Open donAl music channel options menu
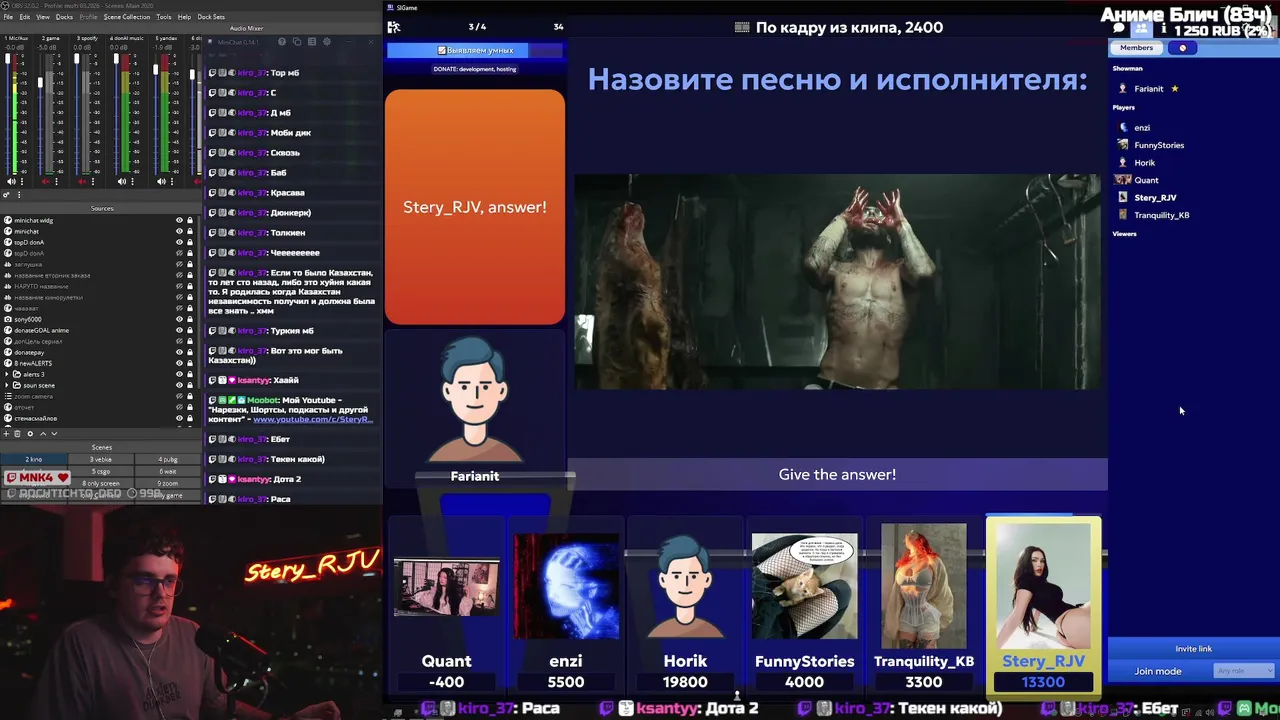Image resolution: width=1280 pixels, height=720 pixels. [132, 181]
